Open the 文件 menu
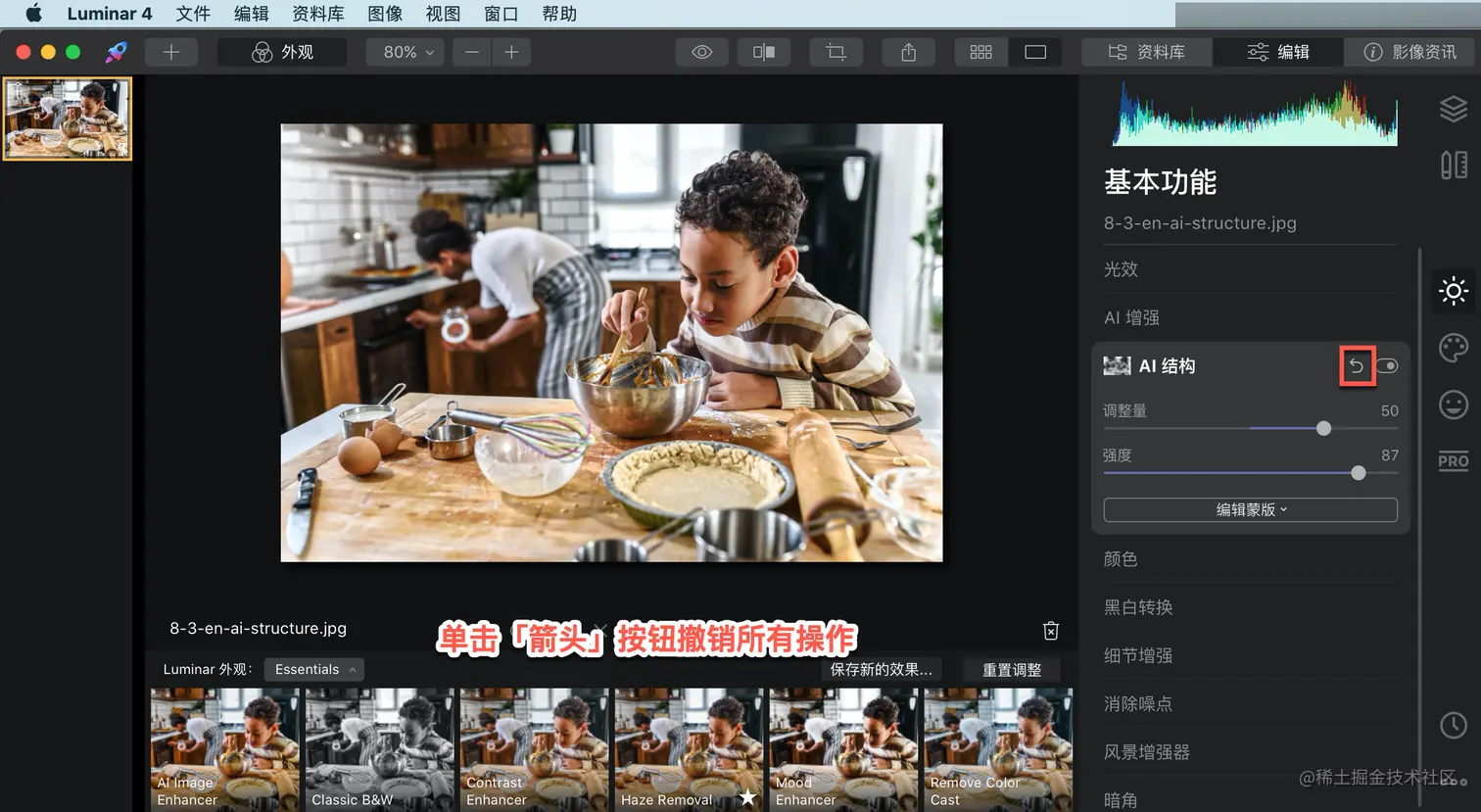Viewport: 1481px width, 812px height. tap(193, 14)
